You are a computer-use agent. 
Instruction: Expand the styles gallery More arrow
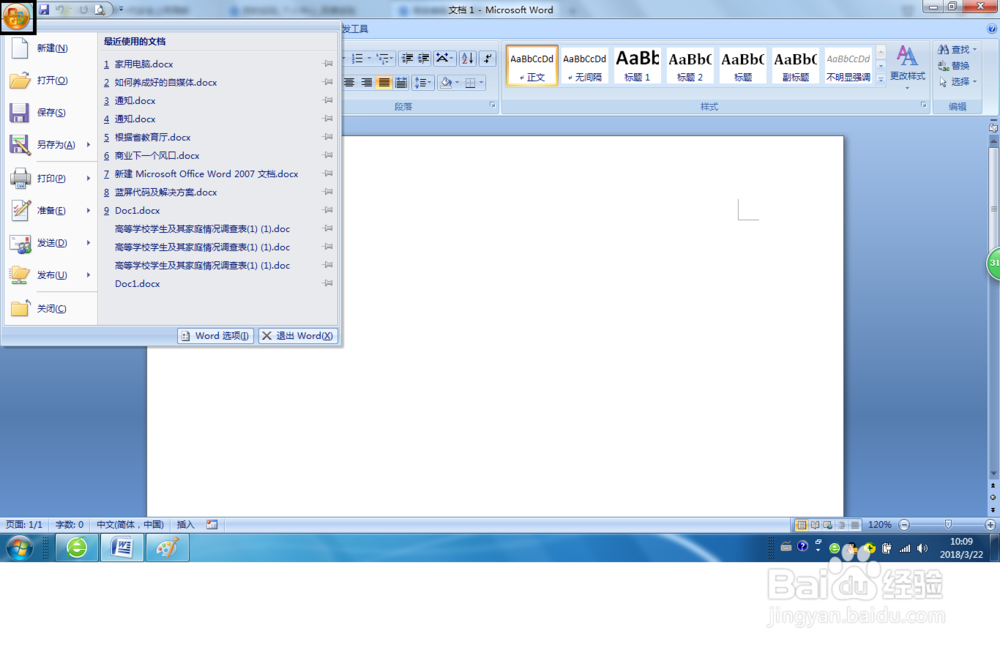pos(881,79)
